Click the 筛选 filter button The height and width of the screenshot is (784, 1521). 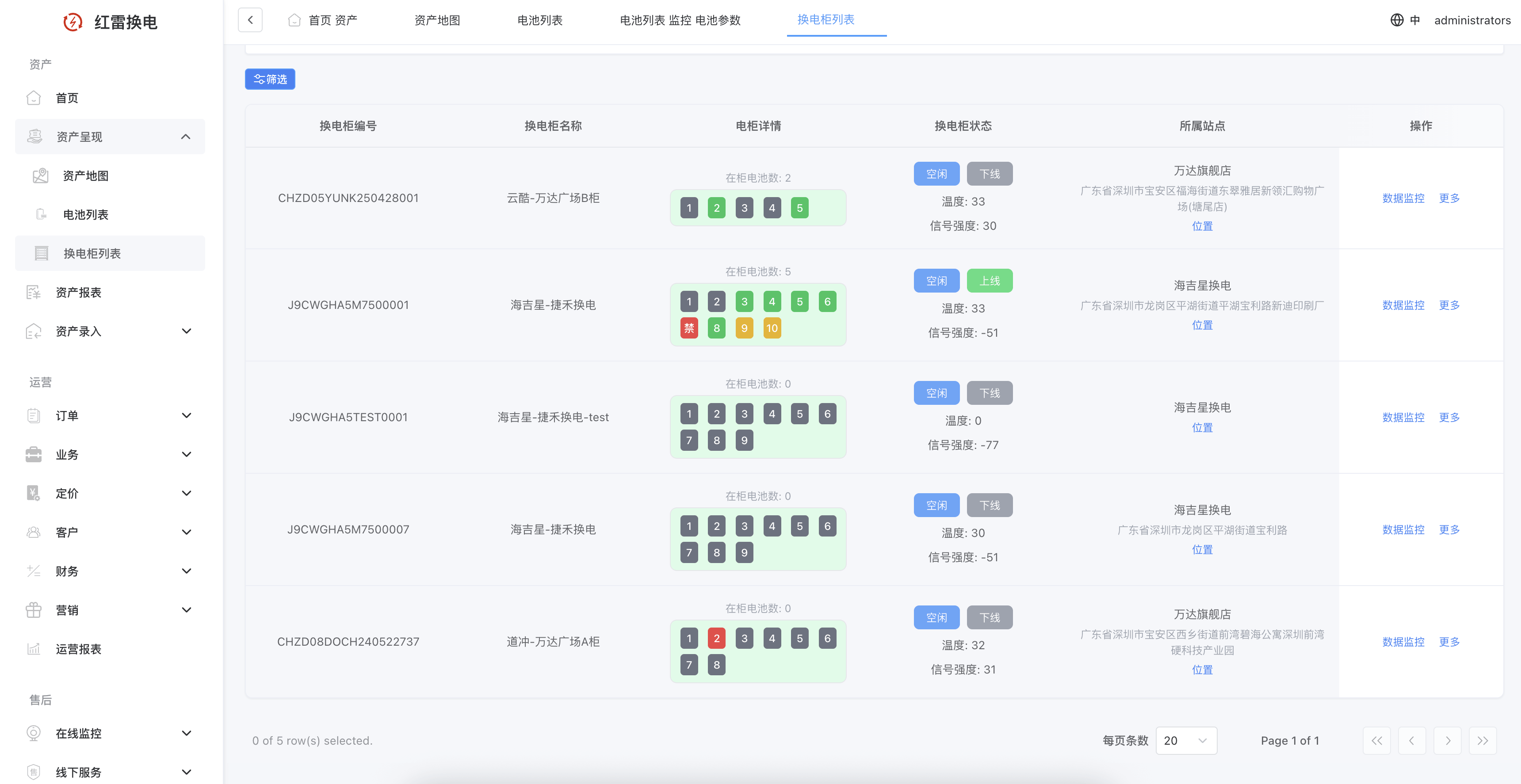pyautogui.click(x=270, y=79)
